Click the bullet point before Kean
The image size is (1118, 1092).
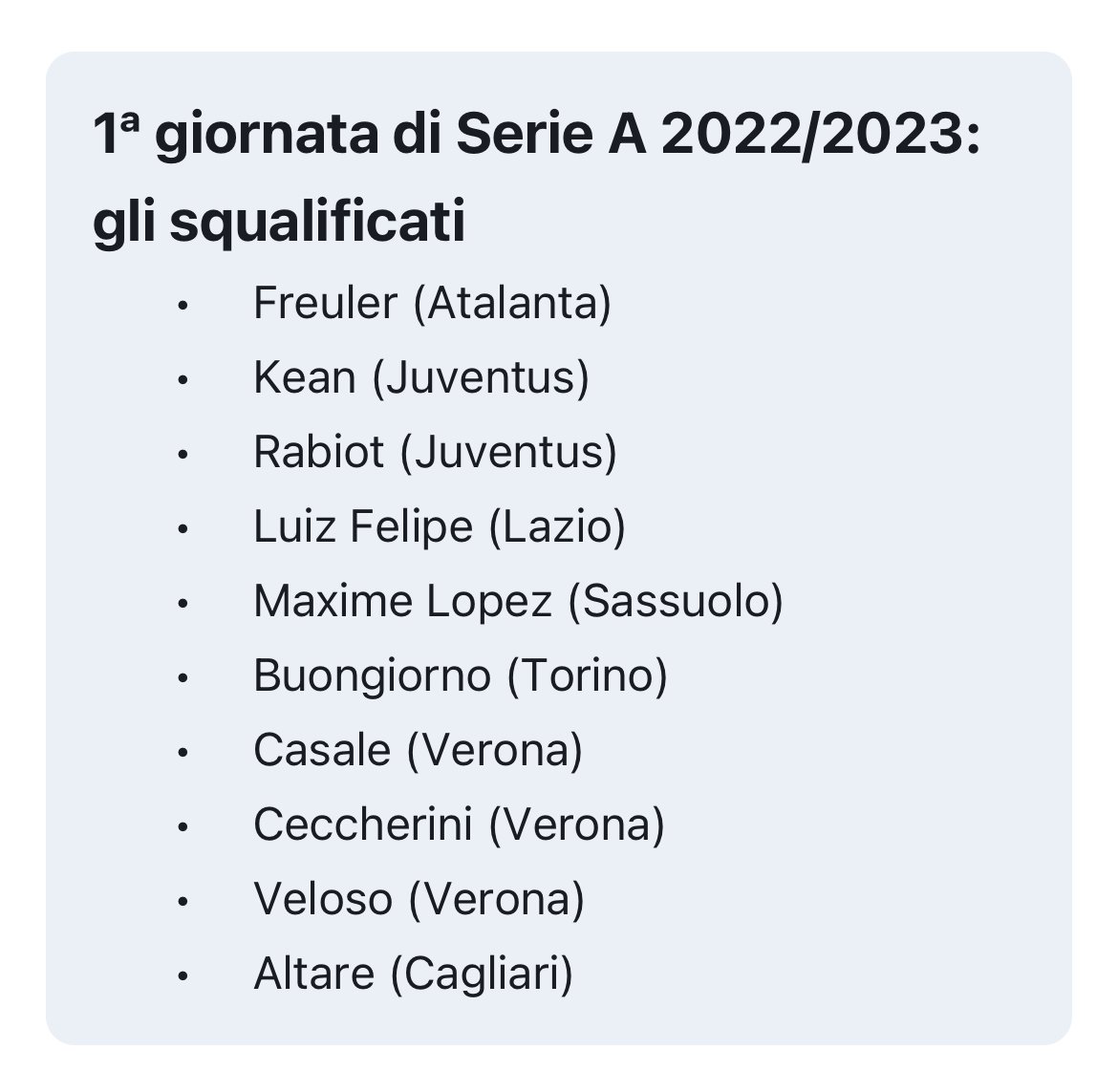183,380
